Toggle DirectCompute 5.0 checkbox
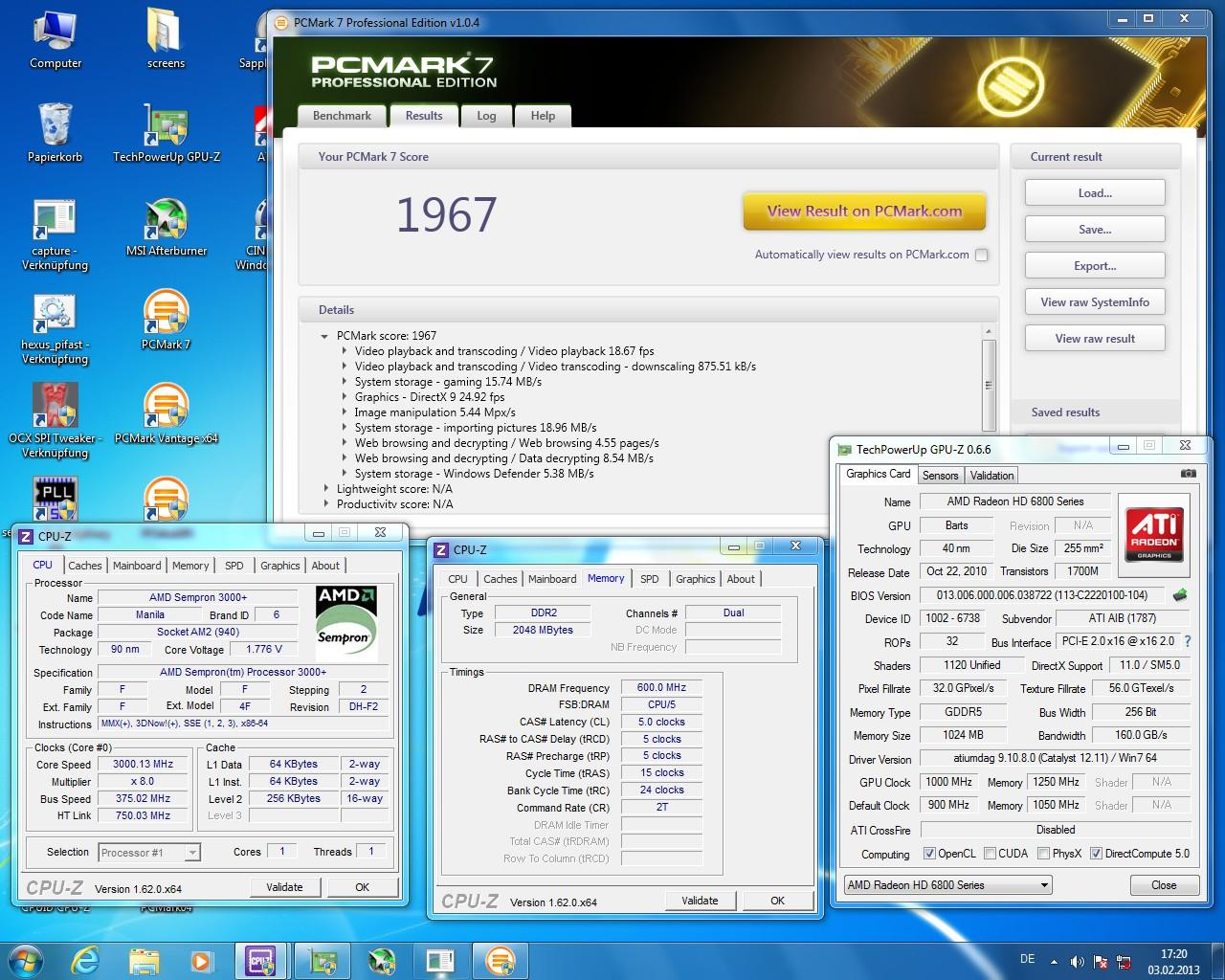The width and height of the screenshot is (1225, 980). 1096,854
